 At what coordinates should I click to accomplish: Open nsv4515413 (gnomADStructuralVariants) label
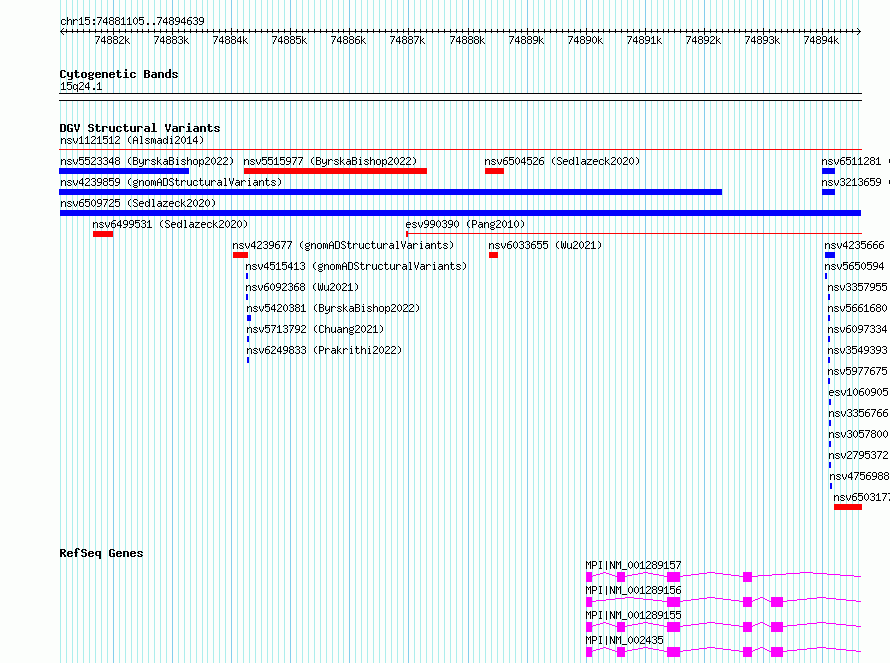[x=356, y=266]
